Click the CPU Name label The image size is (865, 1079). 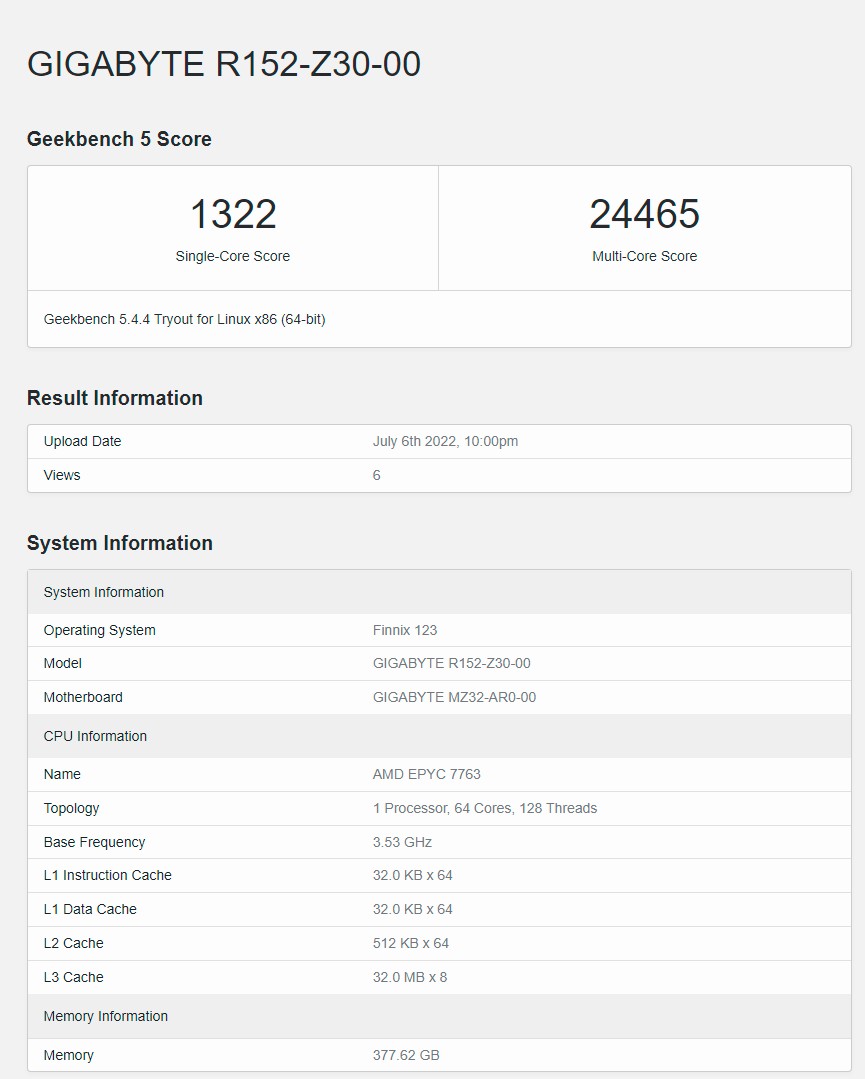coord(62,774)
